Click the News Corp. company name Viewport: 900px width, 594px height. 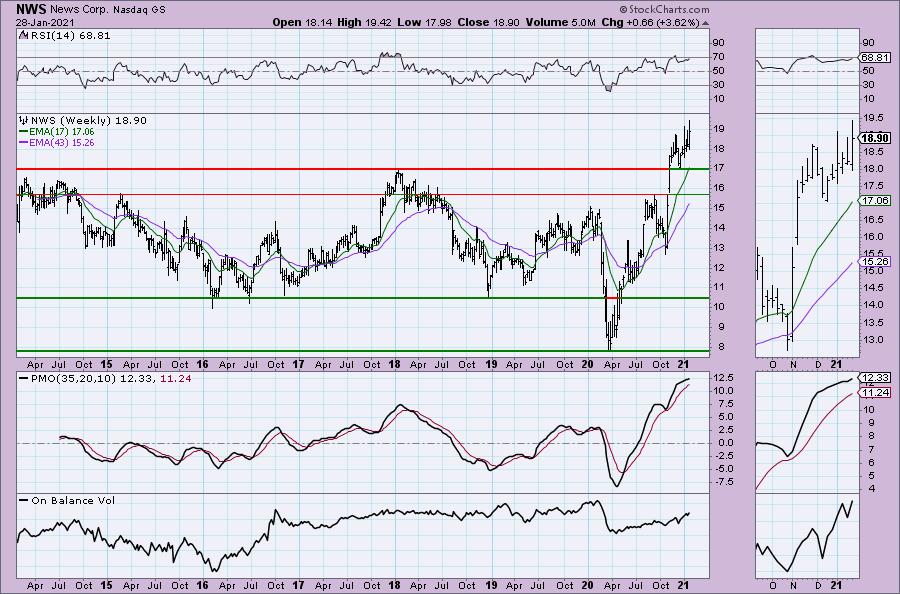pos(77,10)
